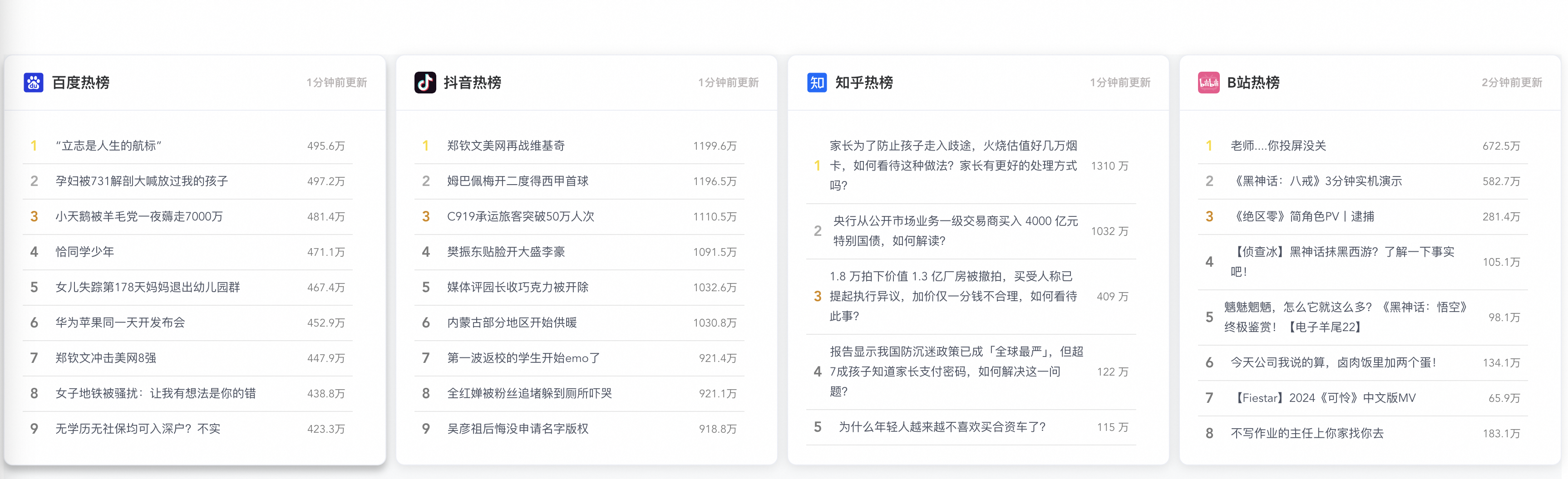The width and height of the screenshot is (1568, 479).
Task: Click the Douyin music note icon
Action: click(x=425, y=83)
